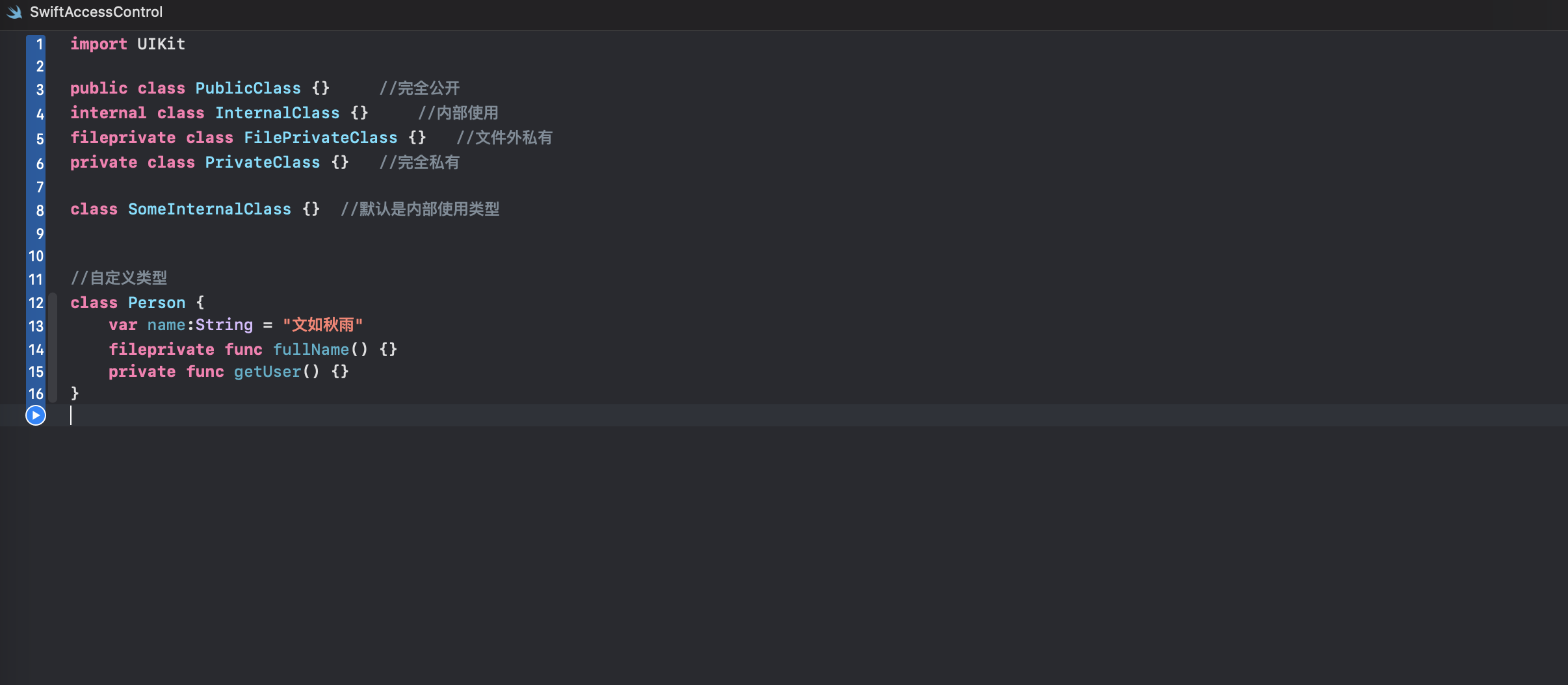Click line number 12 in the gutter

36,303
